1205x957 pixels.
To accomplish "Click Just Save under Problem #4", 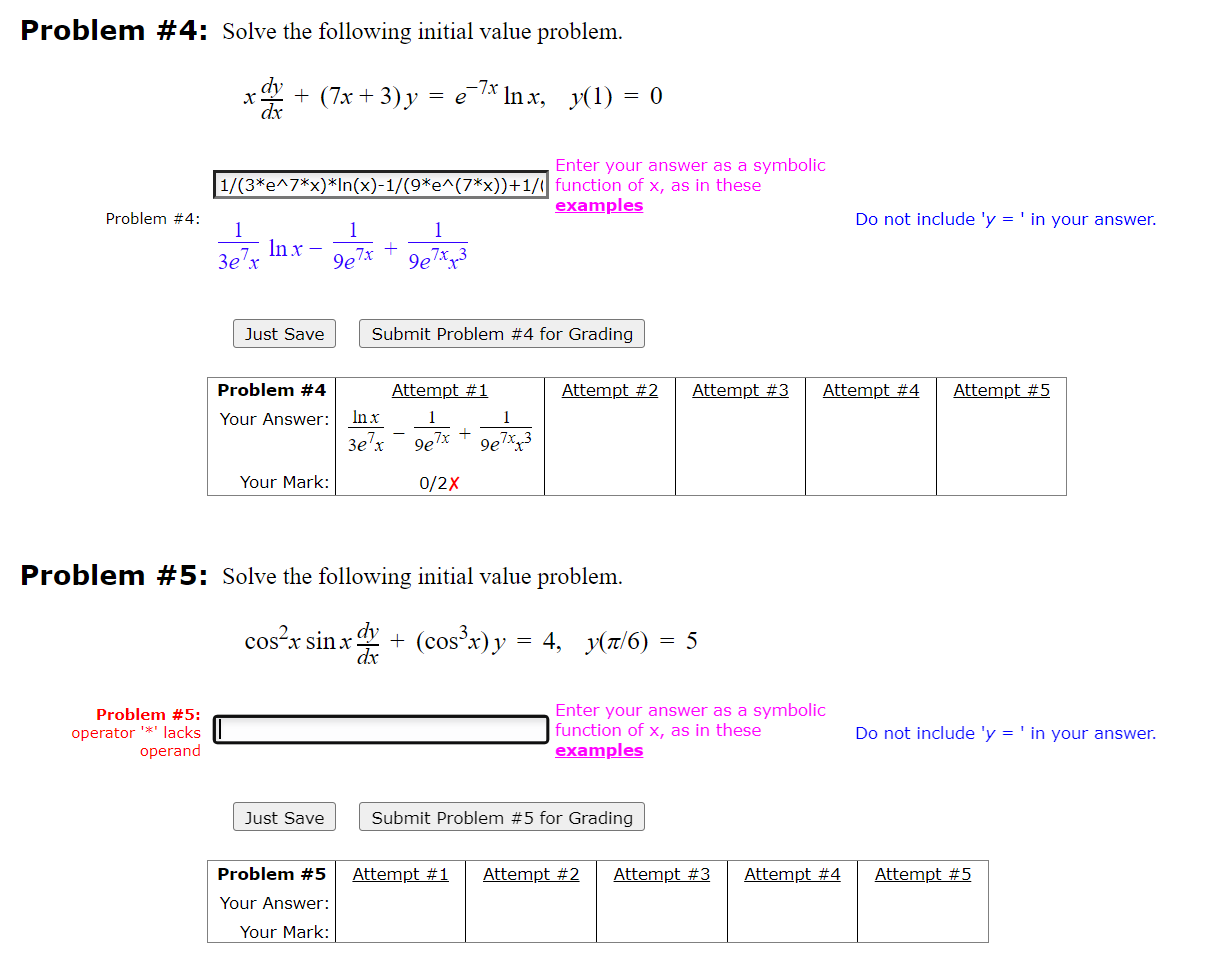I will 284,334.
